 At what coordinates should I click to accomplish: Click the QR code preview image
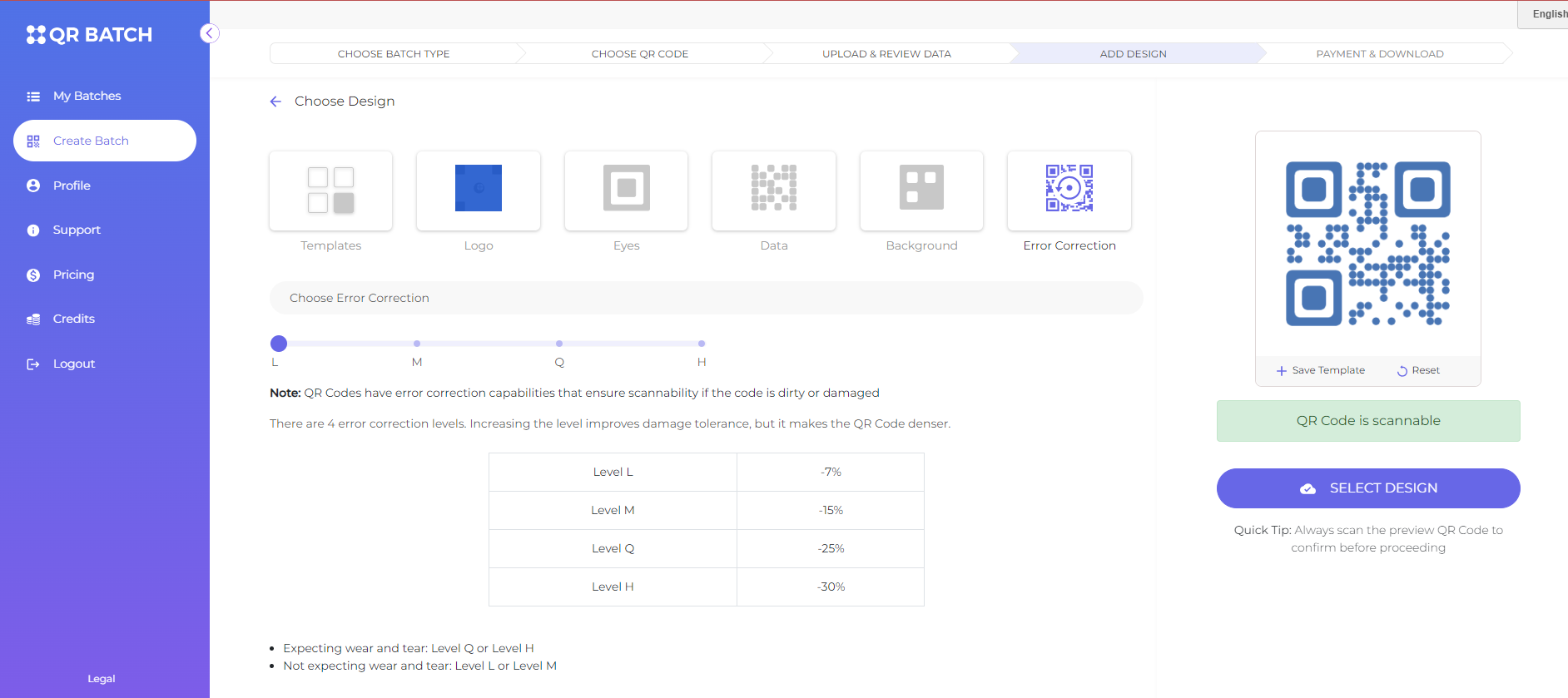(x=1368, y=244)
